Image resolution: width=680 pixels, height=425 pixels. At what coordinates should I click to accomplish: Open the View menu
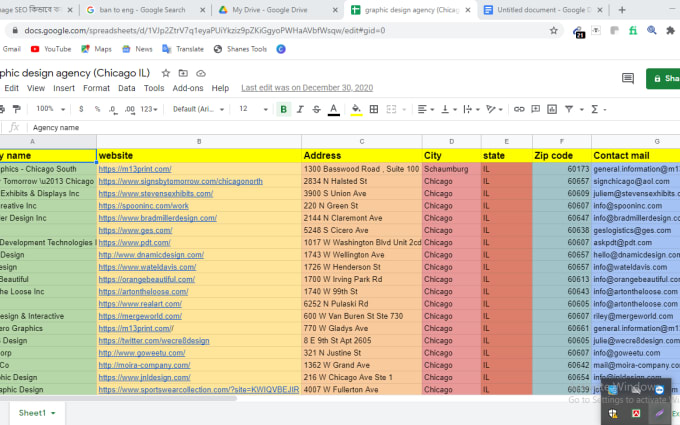(x=36, y=88)
